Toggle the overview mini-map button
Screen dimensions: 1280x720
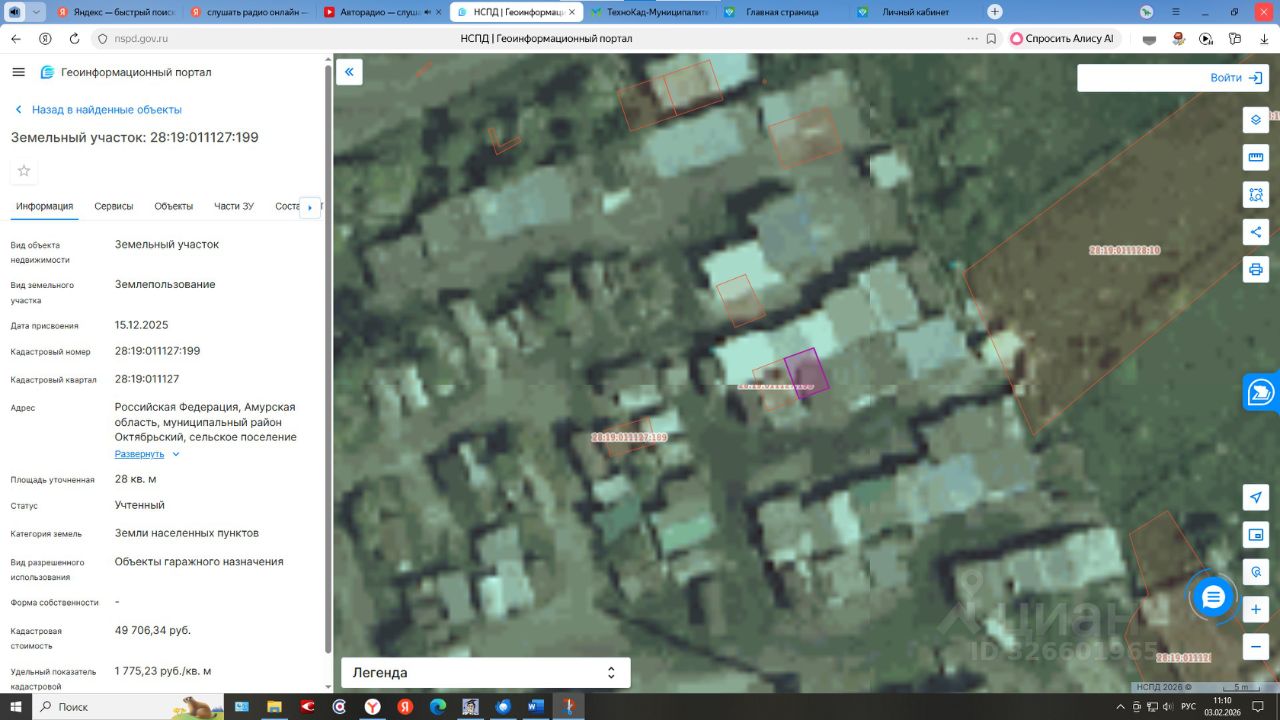point(1255,535)
